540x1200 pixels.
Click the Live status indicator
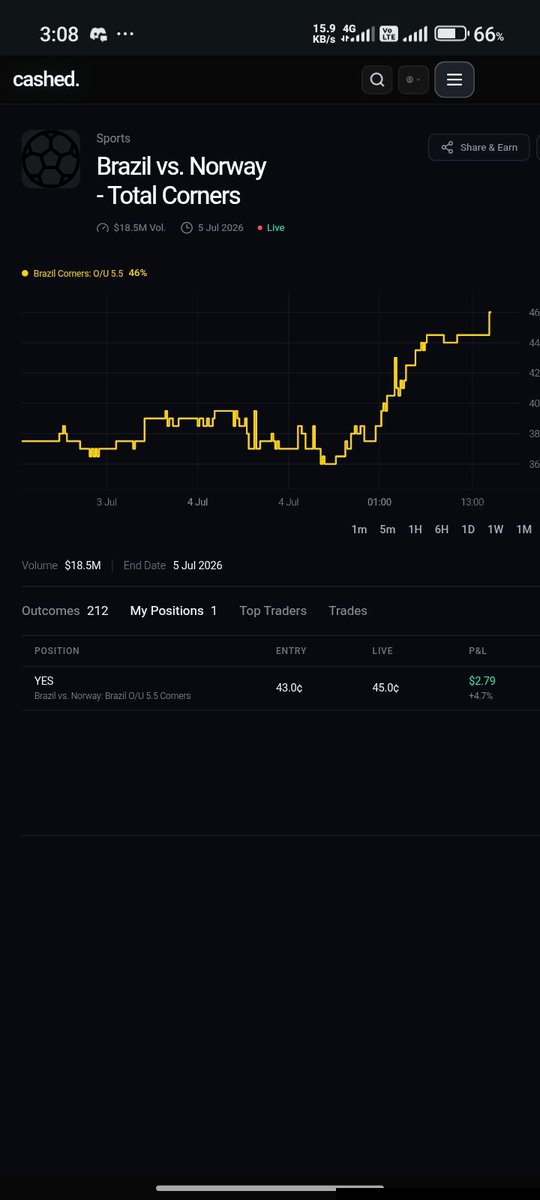(271, 228)
